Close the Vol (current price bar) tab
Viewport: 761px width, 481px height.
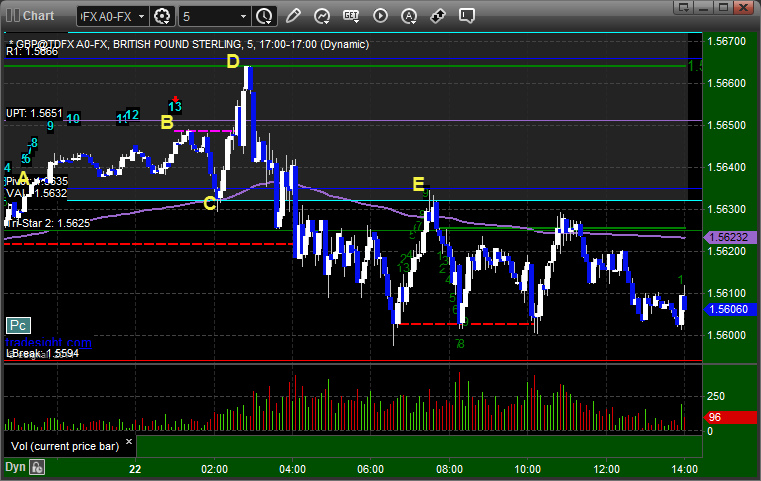[x=129, y=442]
